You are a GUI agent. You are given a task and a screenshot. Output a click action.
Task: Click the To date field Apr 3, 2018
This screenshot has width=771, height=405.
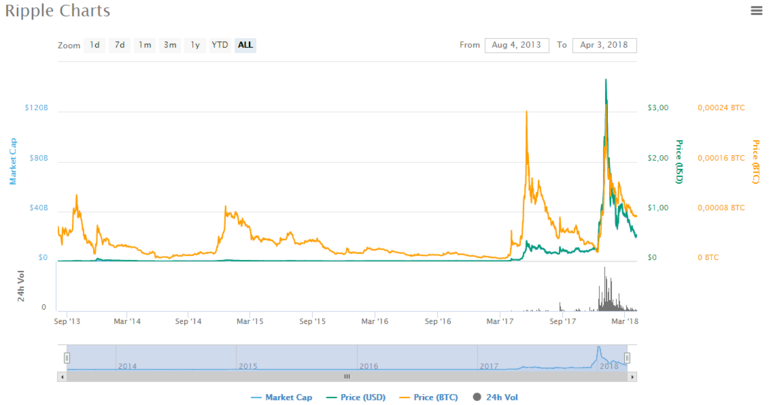click(604, 45)
